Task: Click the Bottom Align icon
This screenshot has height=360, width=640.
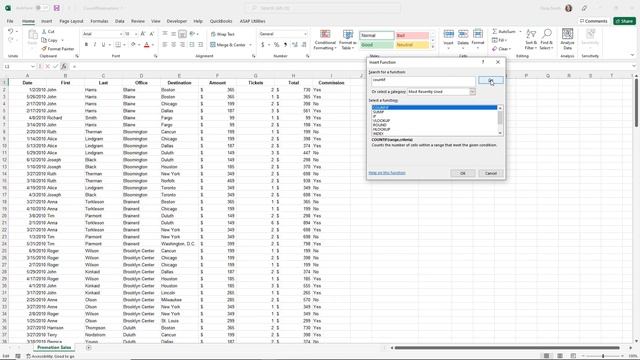Action: point(182,34)
